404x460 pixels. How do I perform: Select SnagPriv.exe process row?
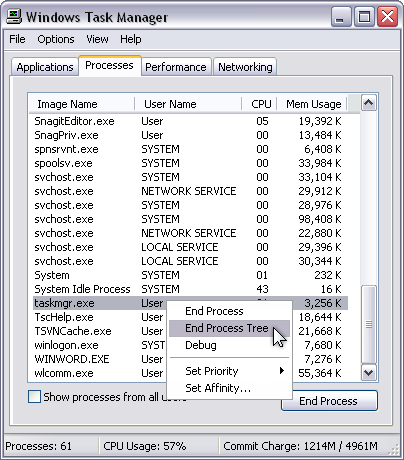tap(190, 135)
